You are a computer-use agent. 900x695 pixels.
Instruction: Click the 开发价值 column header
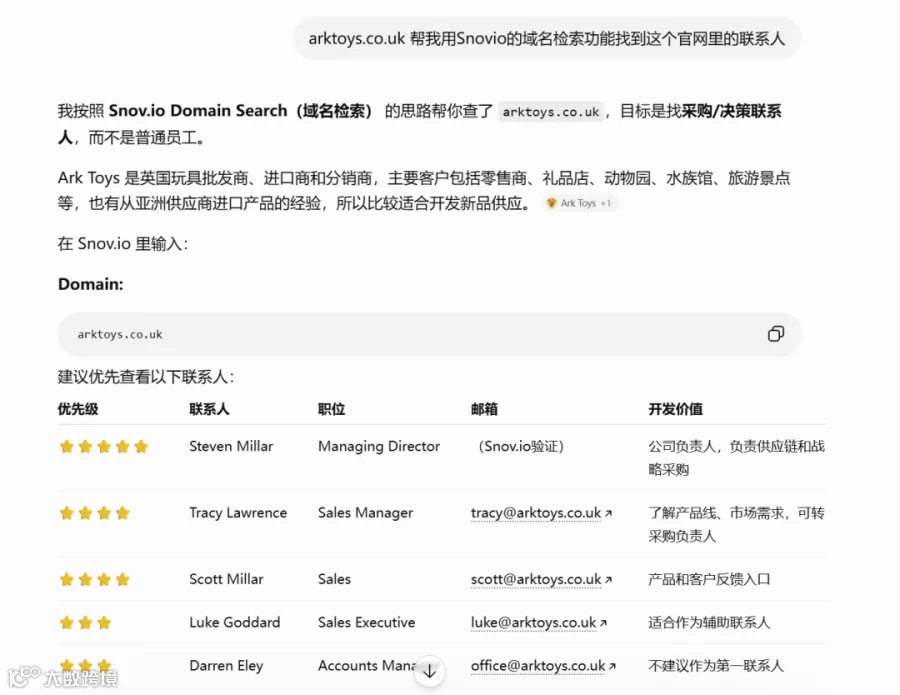676,409
